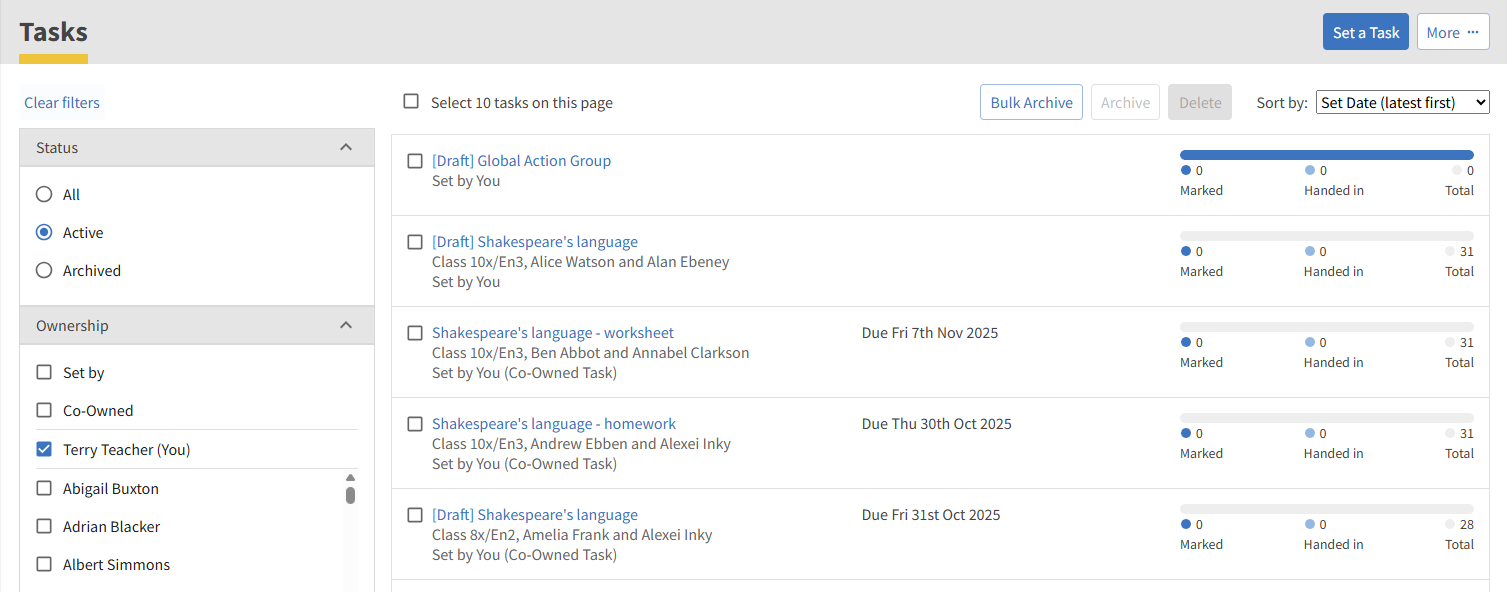Tick the Co-Owned ownership checkbox
The height and width of the screenshot is (592, 1507).
tap(44, 410)
